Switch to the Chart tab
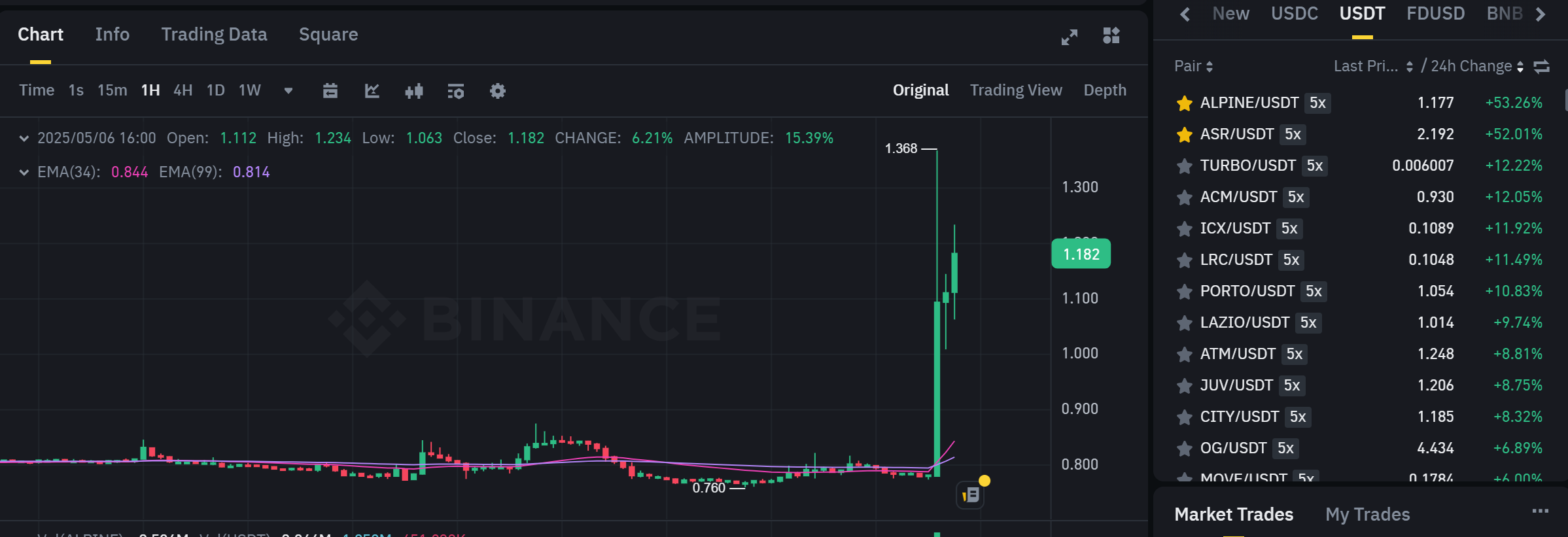The image size is (1568, 537). point(41,35)
